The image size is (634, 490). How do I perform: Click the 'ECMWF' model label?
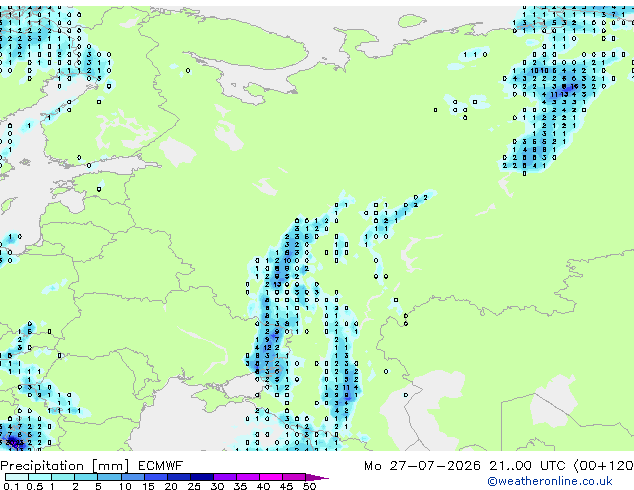tap(161, 466)
